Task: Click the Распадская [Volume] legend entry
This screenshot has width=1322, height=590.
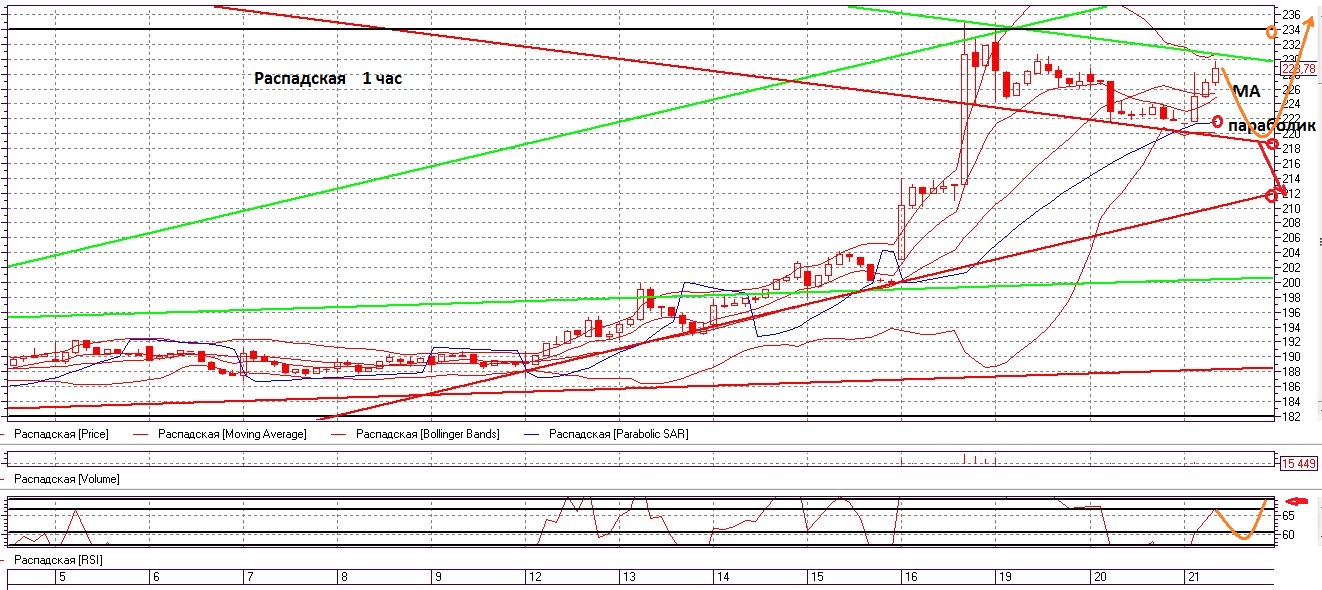Action: click(x=66, y=479)
